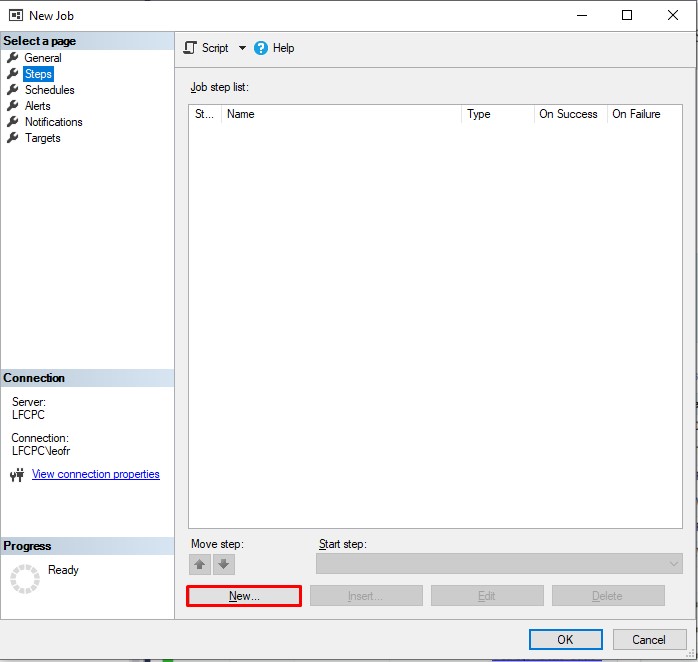The width and height of the screenshot is (698, 662).
Task: Minimize the New Job window
Action: click(582, 16)
